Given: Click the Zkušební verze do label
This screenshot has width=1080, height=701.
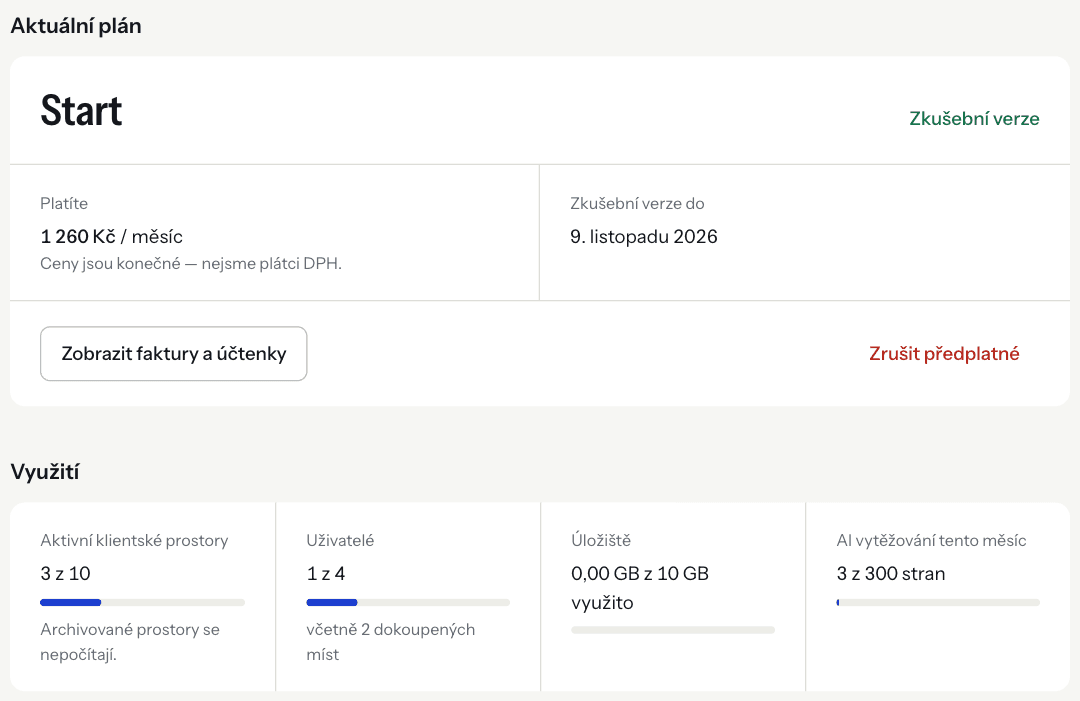Looking at the screenshot, I should point(637,203).
